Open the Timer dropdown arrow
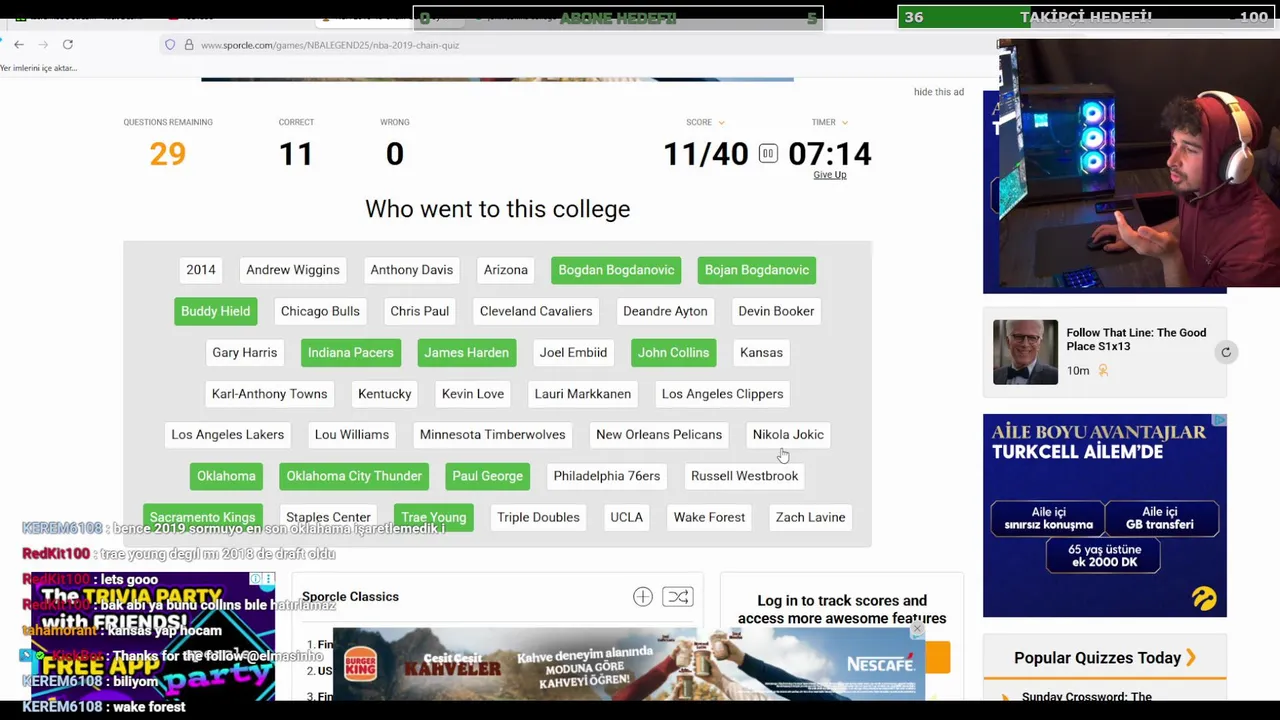 [845, 123]
